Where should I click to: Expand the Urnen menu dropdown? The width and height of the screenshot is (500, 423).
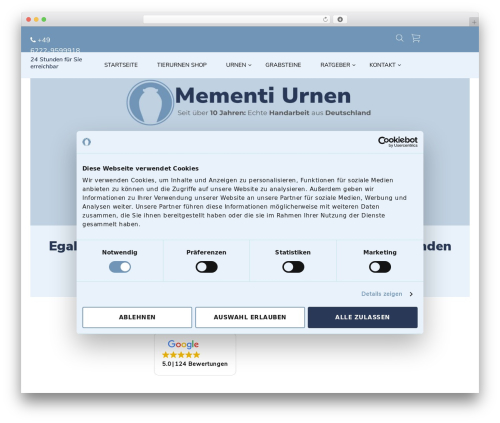(x=239, y=65)
